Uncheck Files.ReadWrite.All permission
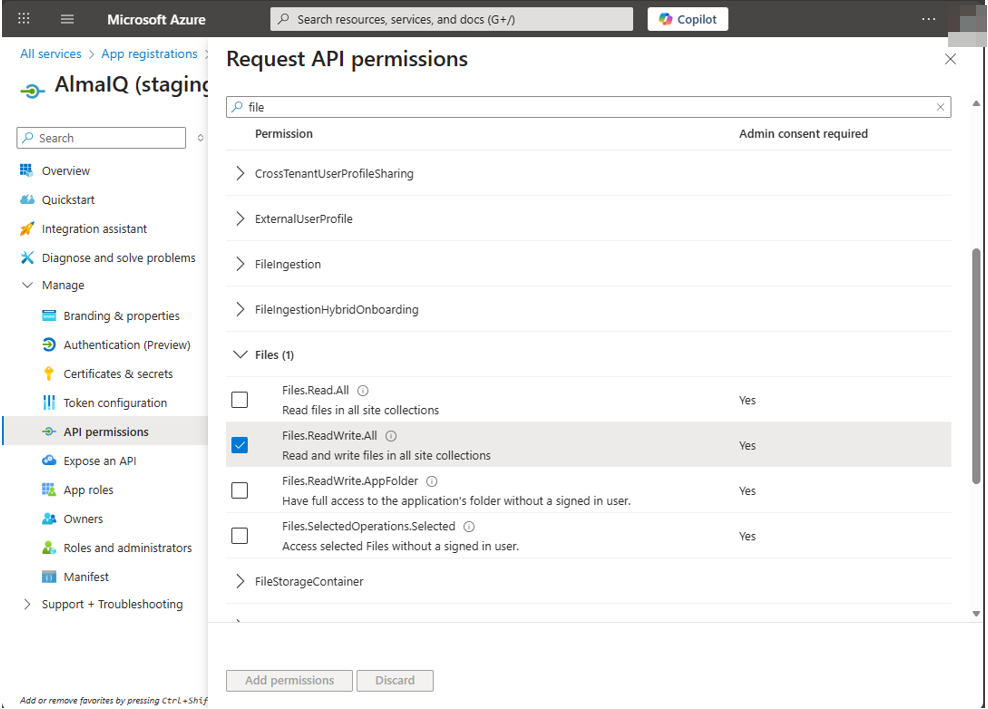Screen dimensions: 988x709 coord(239,445)
